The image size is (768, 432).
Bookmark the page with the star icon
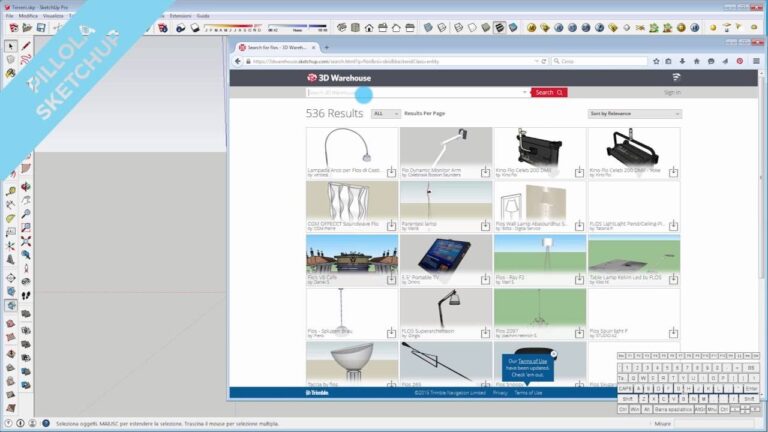pos(656,61)
